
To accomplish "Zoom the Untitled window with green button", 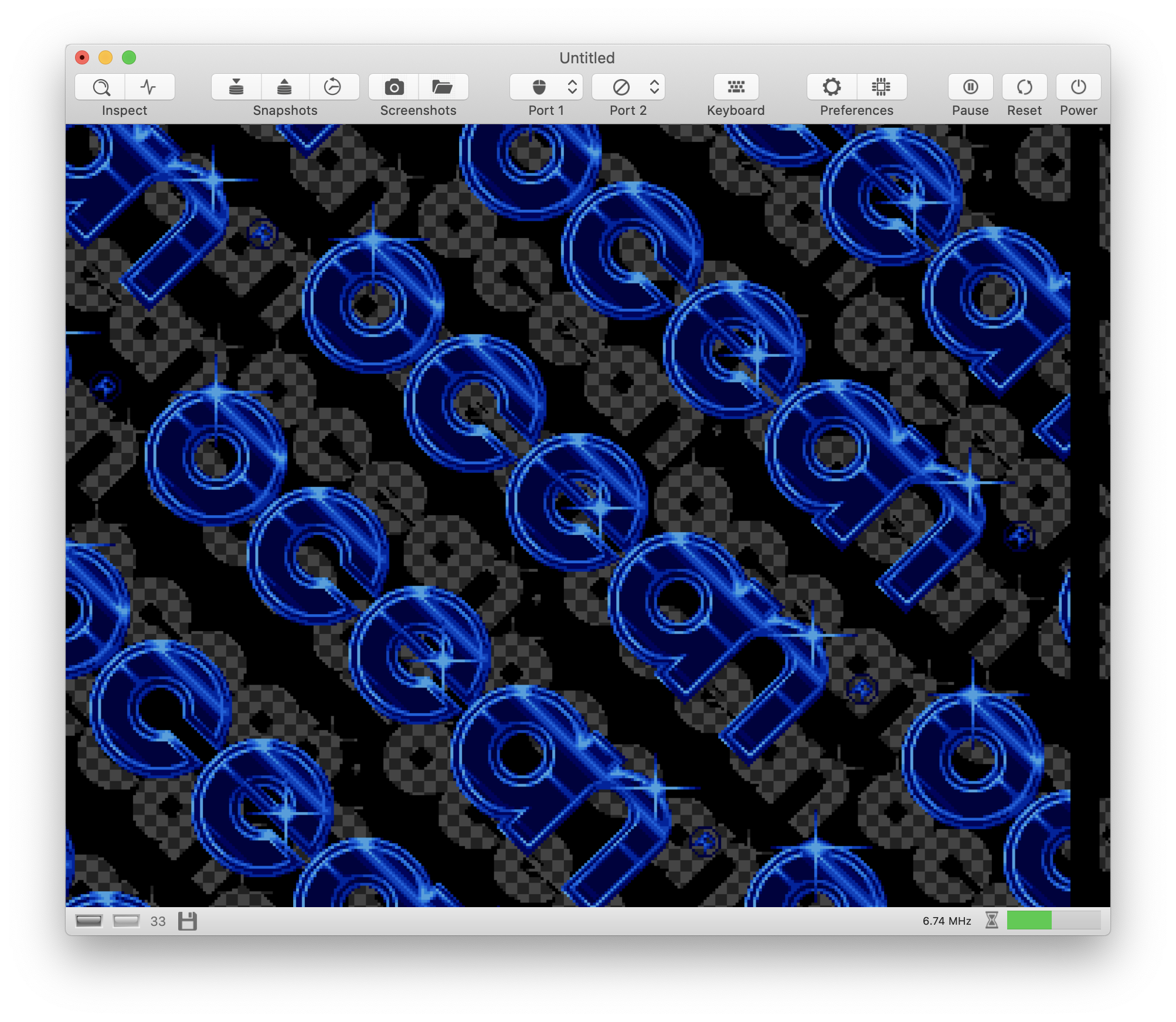I will click(129, 57).
